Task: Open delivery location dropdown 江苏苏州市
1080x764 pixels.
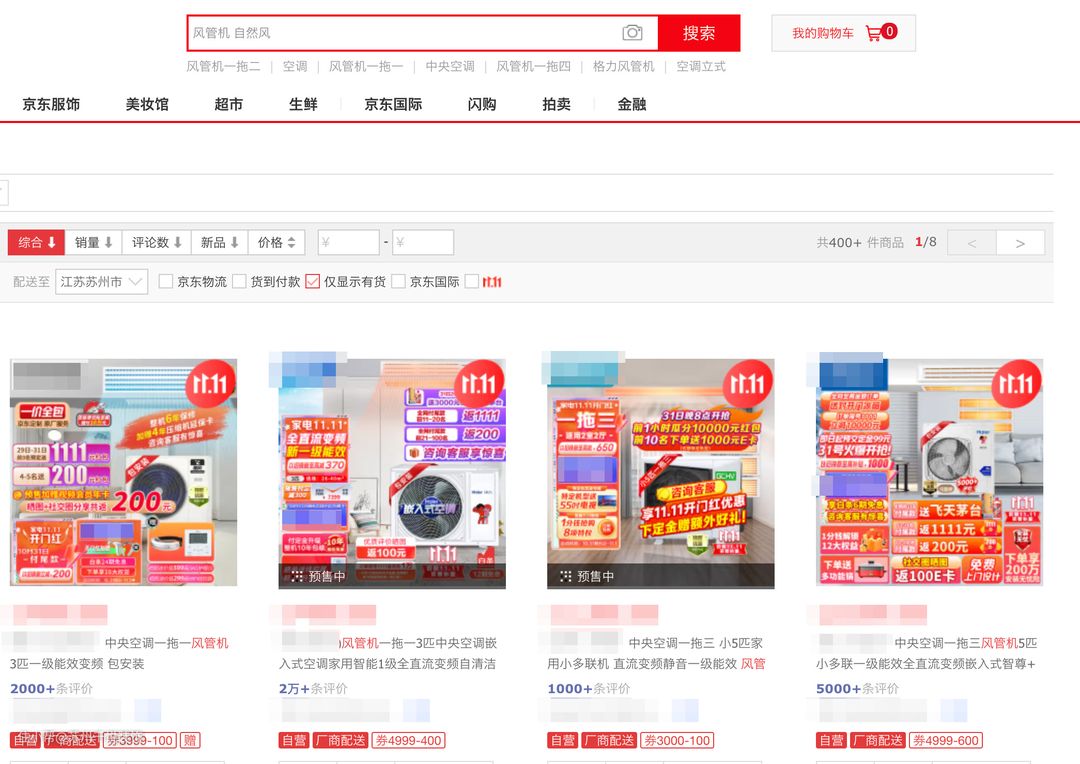Action: (102, 282)
